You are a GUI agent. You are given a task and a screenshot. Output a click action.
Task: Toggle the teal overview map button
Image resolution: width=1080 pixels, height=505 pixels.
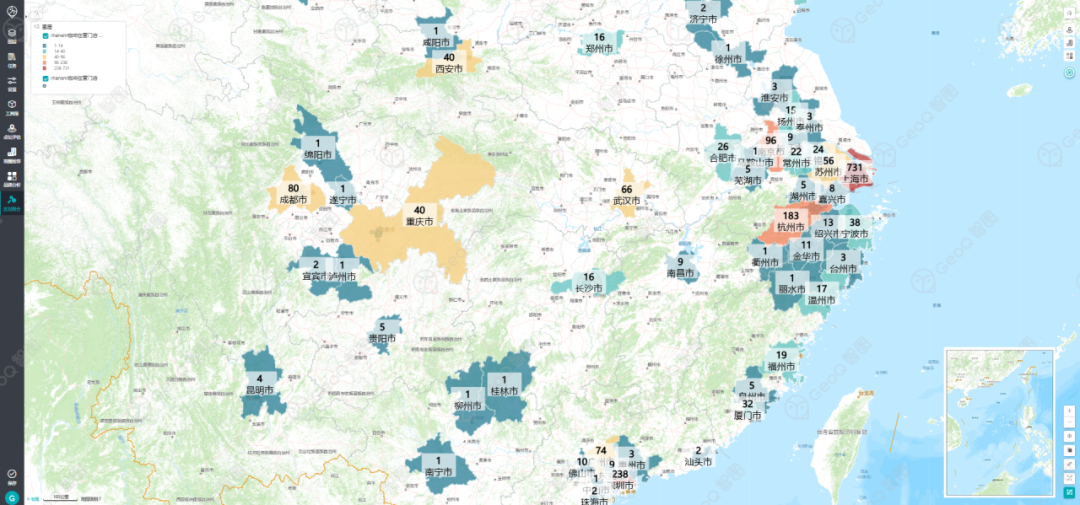[x=1069, y=492]
